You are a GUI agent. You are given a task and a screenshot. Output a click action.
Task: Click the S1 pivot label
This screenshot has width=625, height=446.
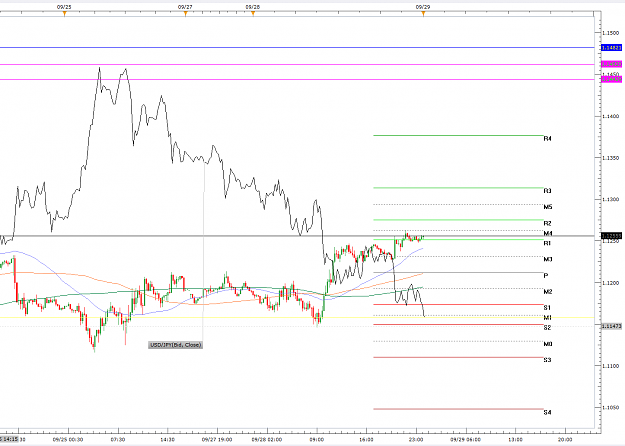click(x=547, y=308)
